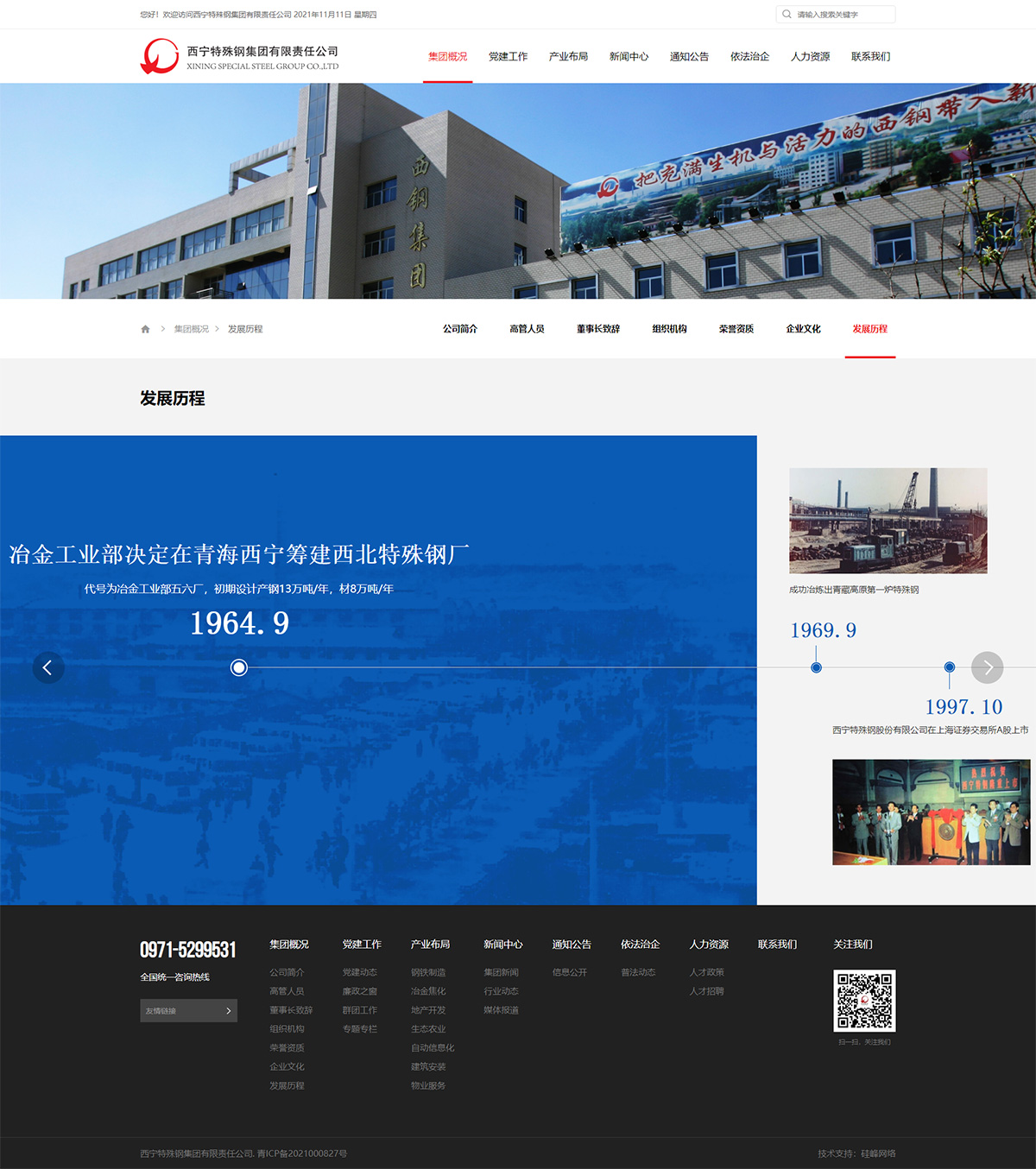Viewport: 1036px width, 1169px height.
Task: Click the search keyword input field
Action: point(842,15)
